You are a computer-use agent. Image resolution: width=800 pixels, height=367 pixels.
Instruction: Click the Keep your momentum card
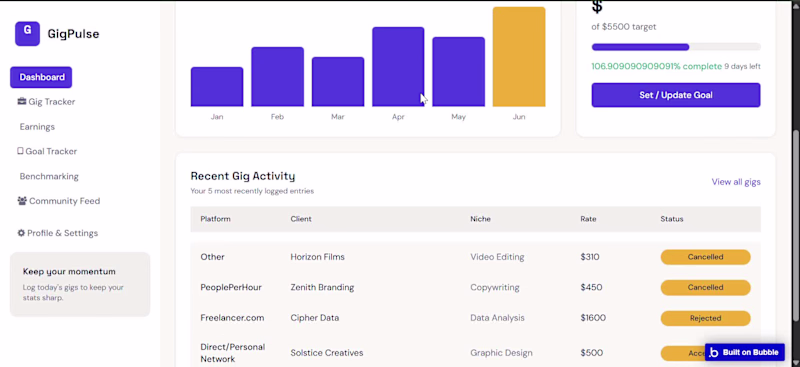tap(80, 284)
